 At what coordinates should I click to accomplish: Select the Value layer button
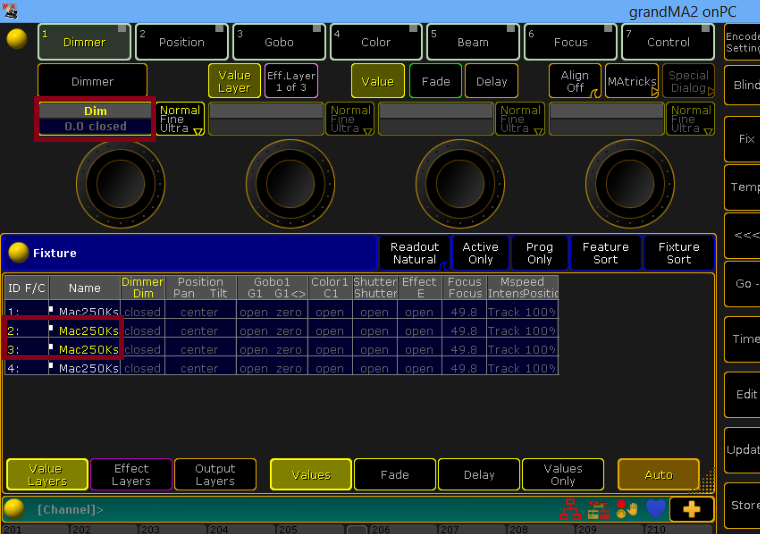378,81
